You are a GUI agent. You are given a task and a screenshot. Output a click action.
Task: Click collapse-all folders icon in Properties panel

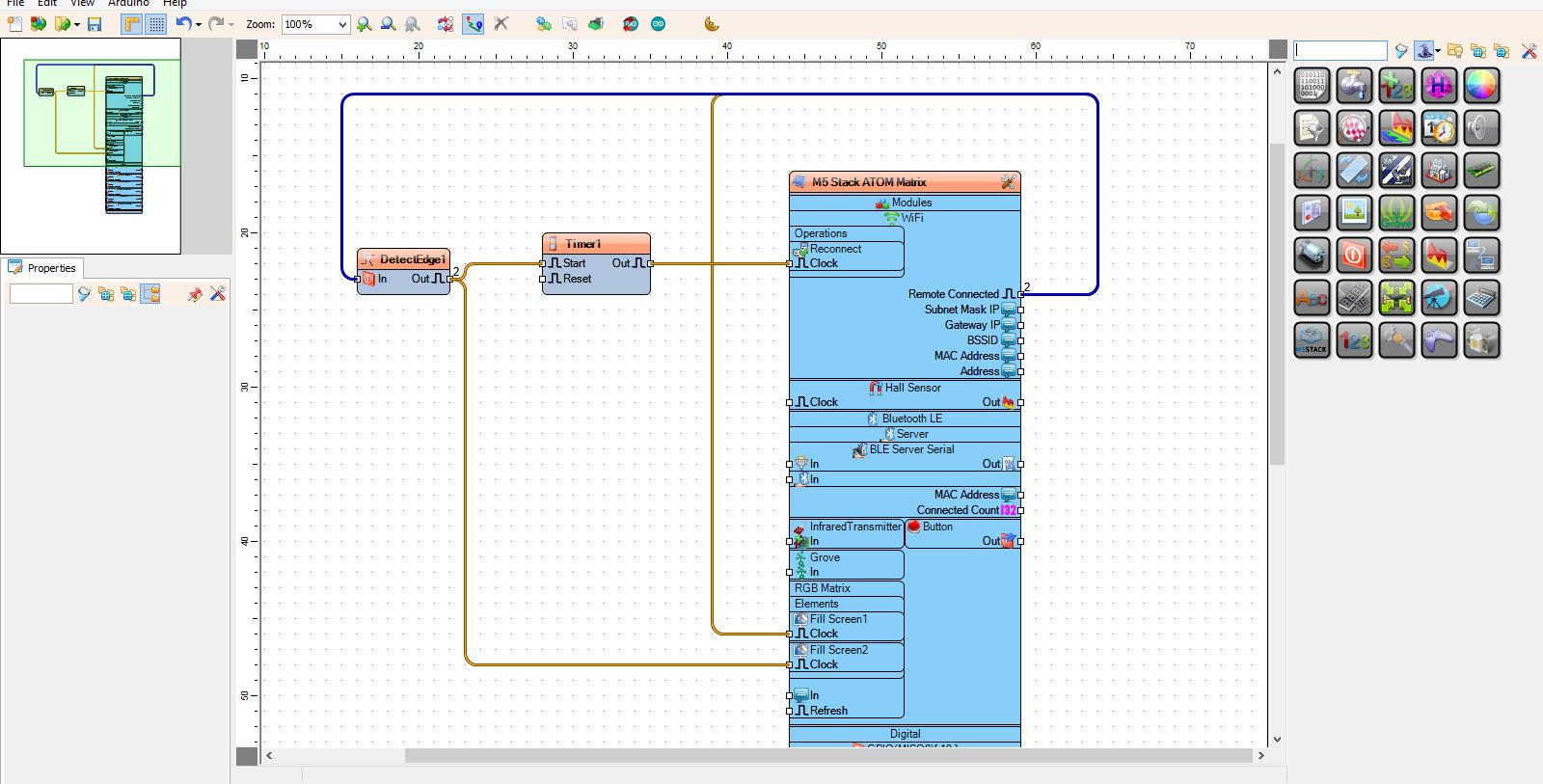pos(128,294)
